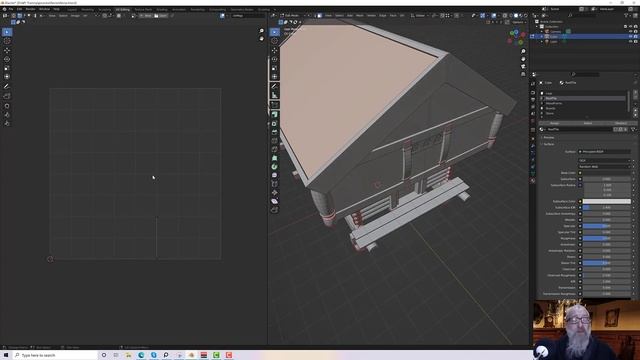Click the Roughness slider
Viewport: 640px width, 360px height.
[607, 238]
